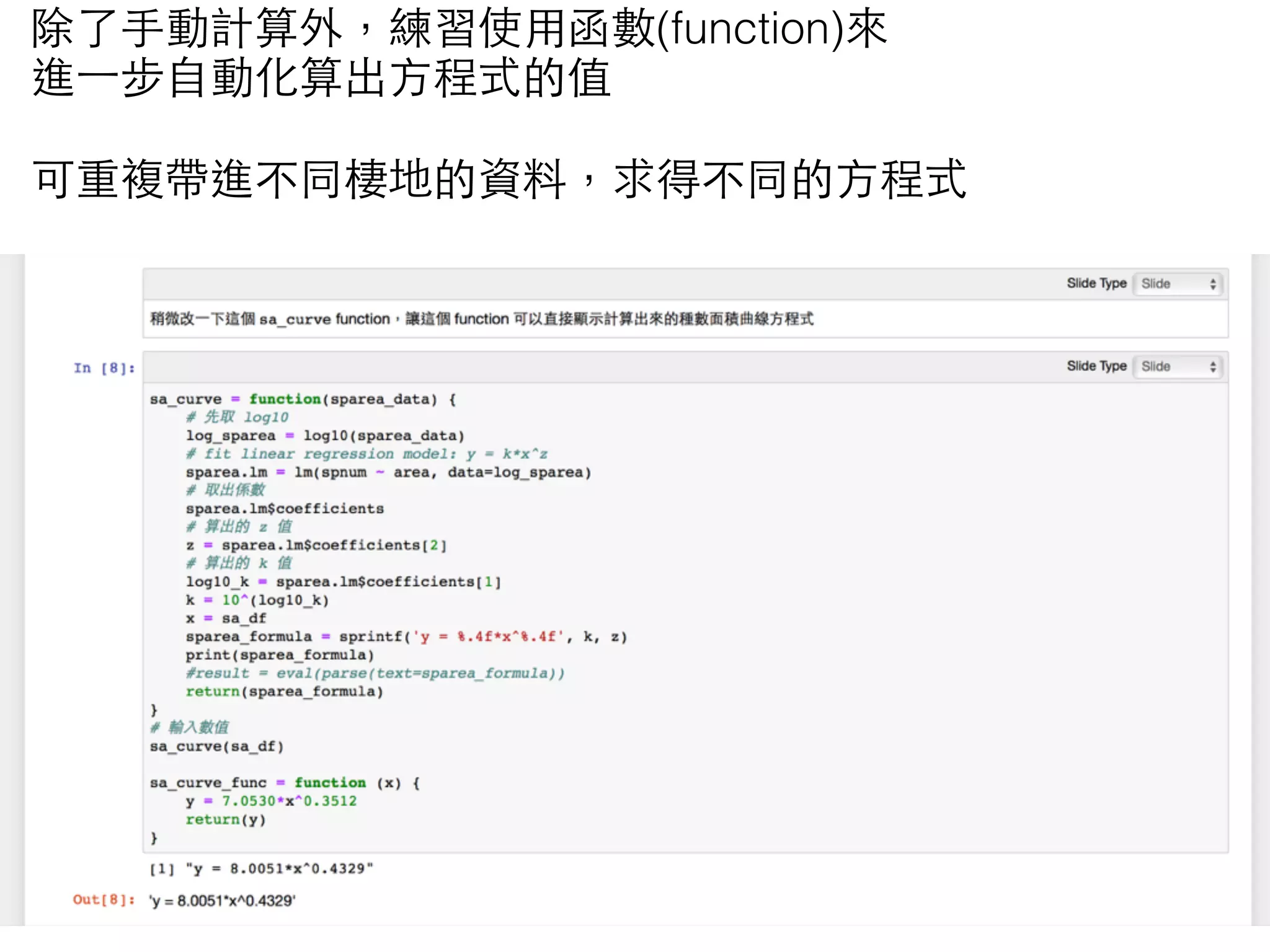Viewport: 1270px width, 952px height.
Task: Click commented line '#result = eval(parse(...))'
Action: 375,673
